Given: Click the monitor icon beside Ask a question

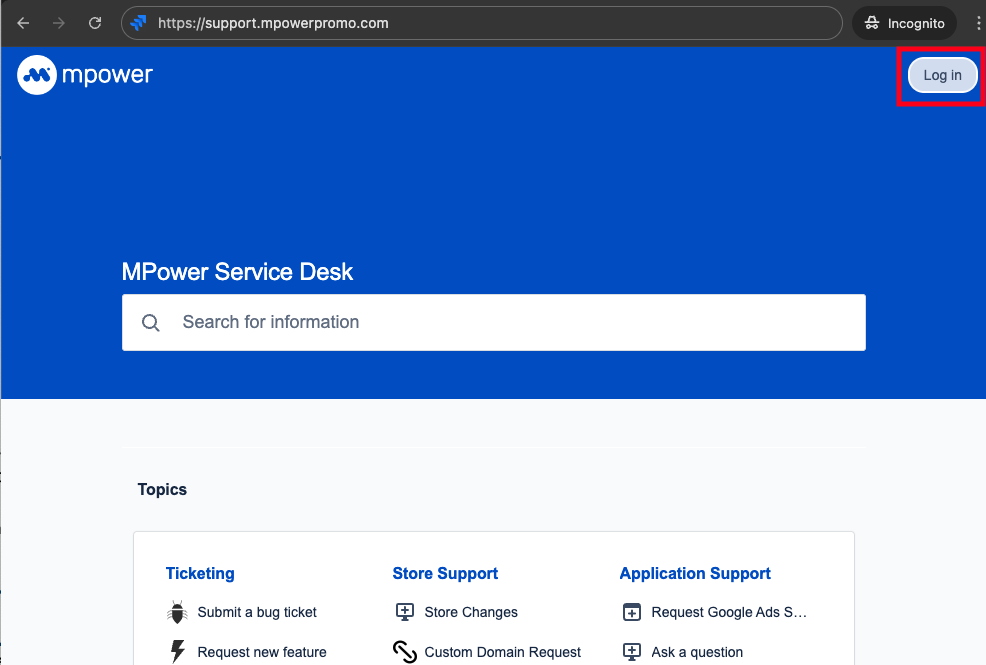Looking at the screenshot, I should (631, 652).
